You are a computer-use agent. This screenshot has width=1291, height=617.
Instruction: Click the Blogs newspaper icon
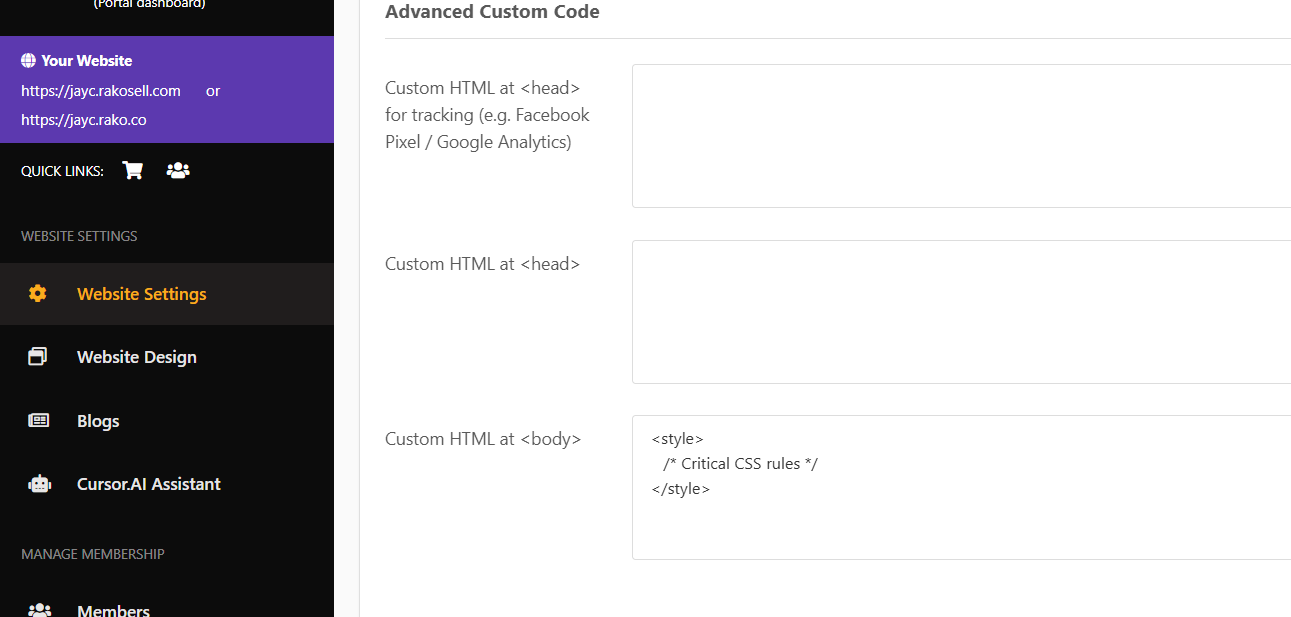coord(38,421)
